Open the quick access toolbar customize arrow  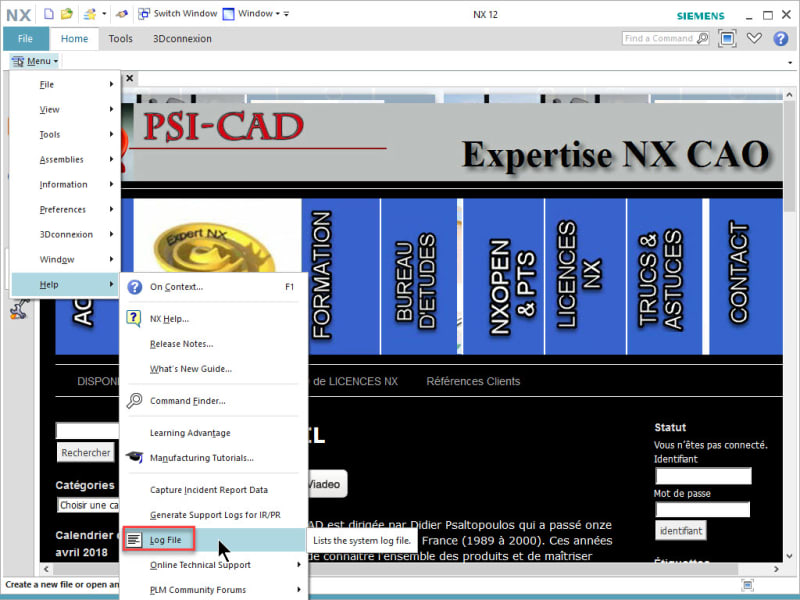(x=286, y=14)
